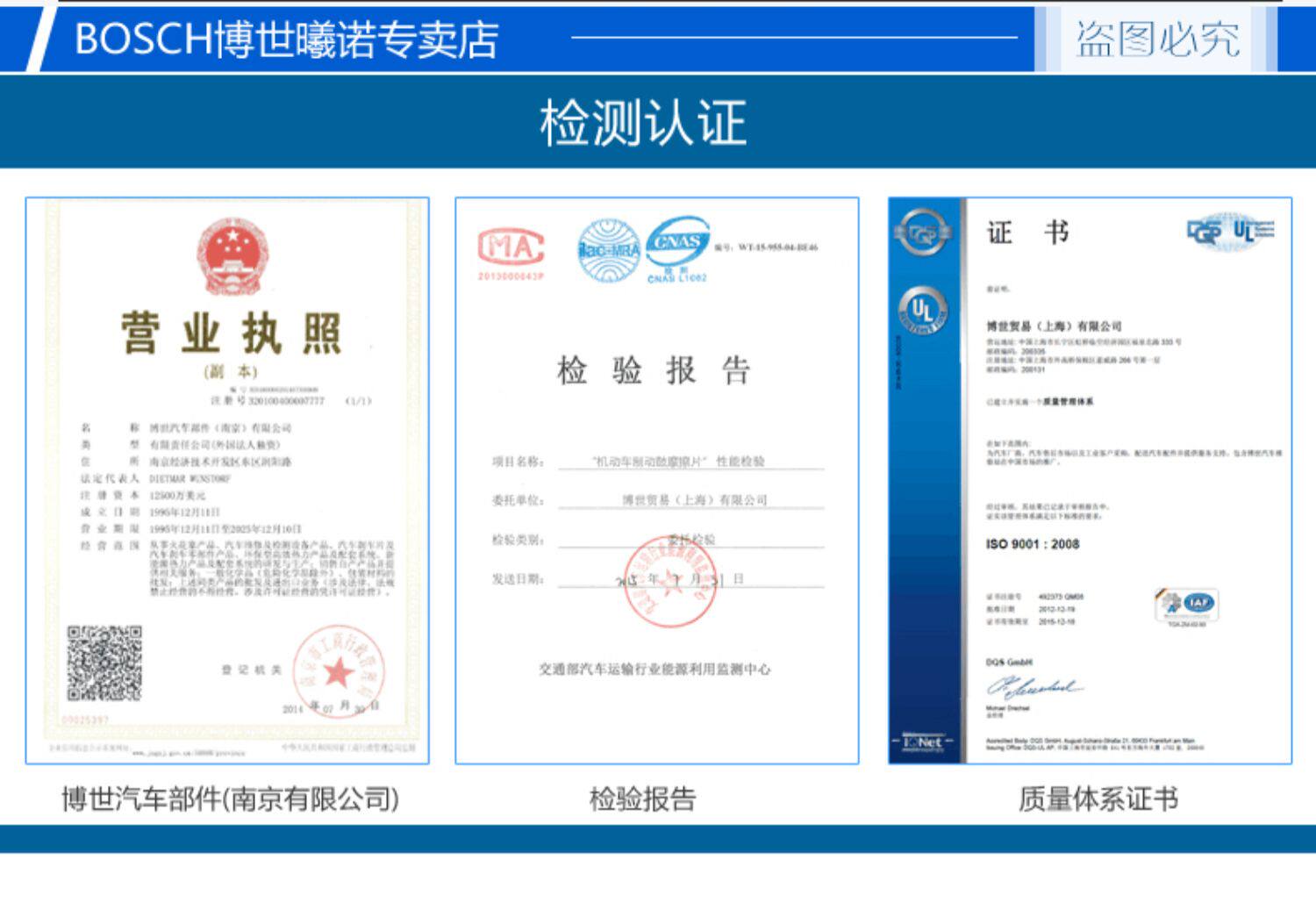The height and width of the screenshot is (917, 1316).
Task: Click the 委托单位 label in the report
Action: (x=518, y=500)
